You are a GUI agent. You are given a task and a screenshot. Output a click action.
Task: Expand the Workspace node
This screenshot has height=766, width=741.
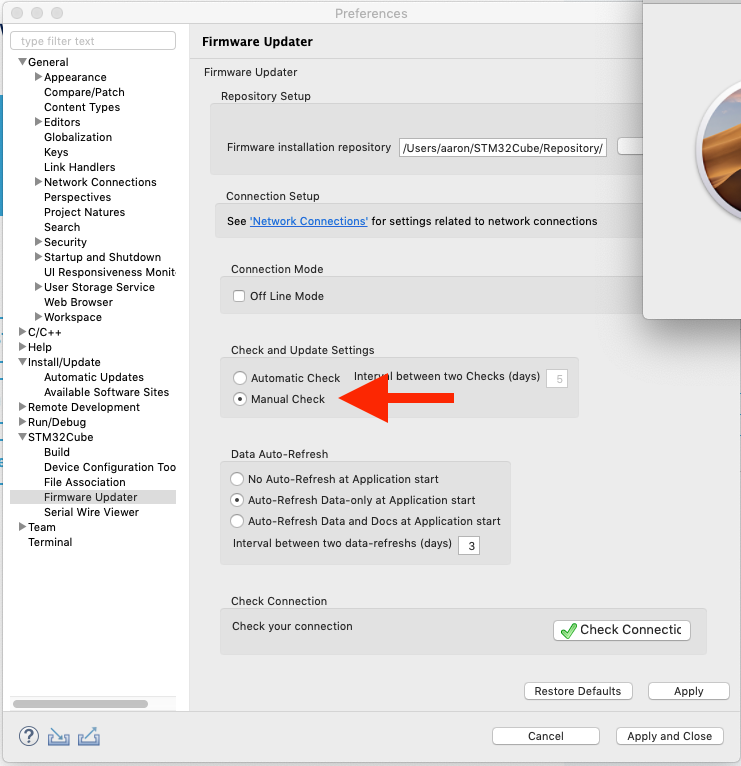click(38, 317)
